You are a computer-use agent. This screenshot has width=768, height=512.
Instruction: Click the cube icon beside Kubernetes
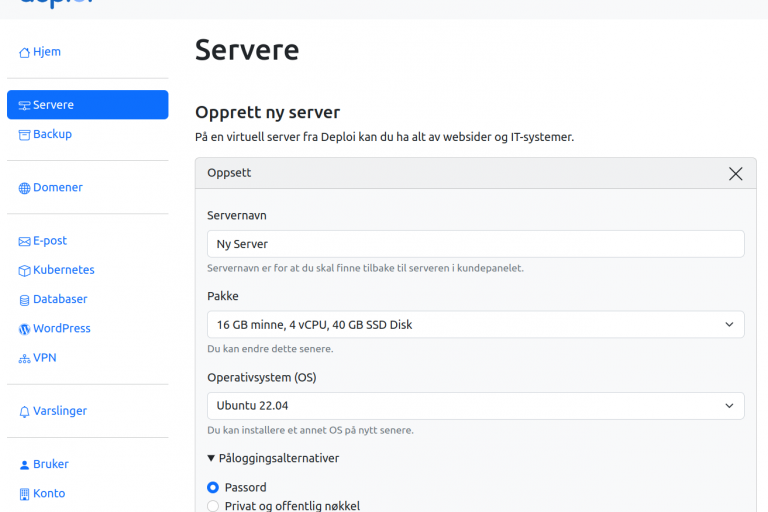pyautogui.click(x=25, y=270)
